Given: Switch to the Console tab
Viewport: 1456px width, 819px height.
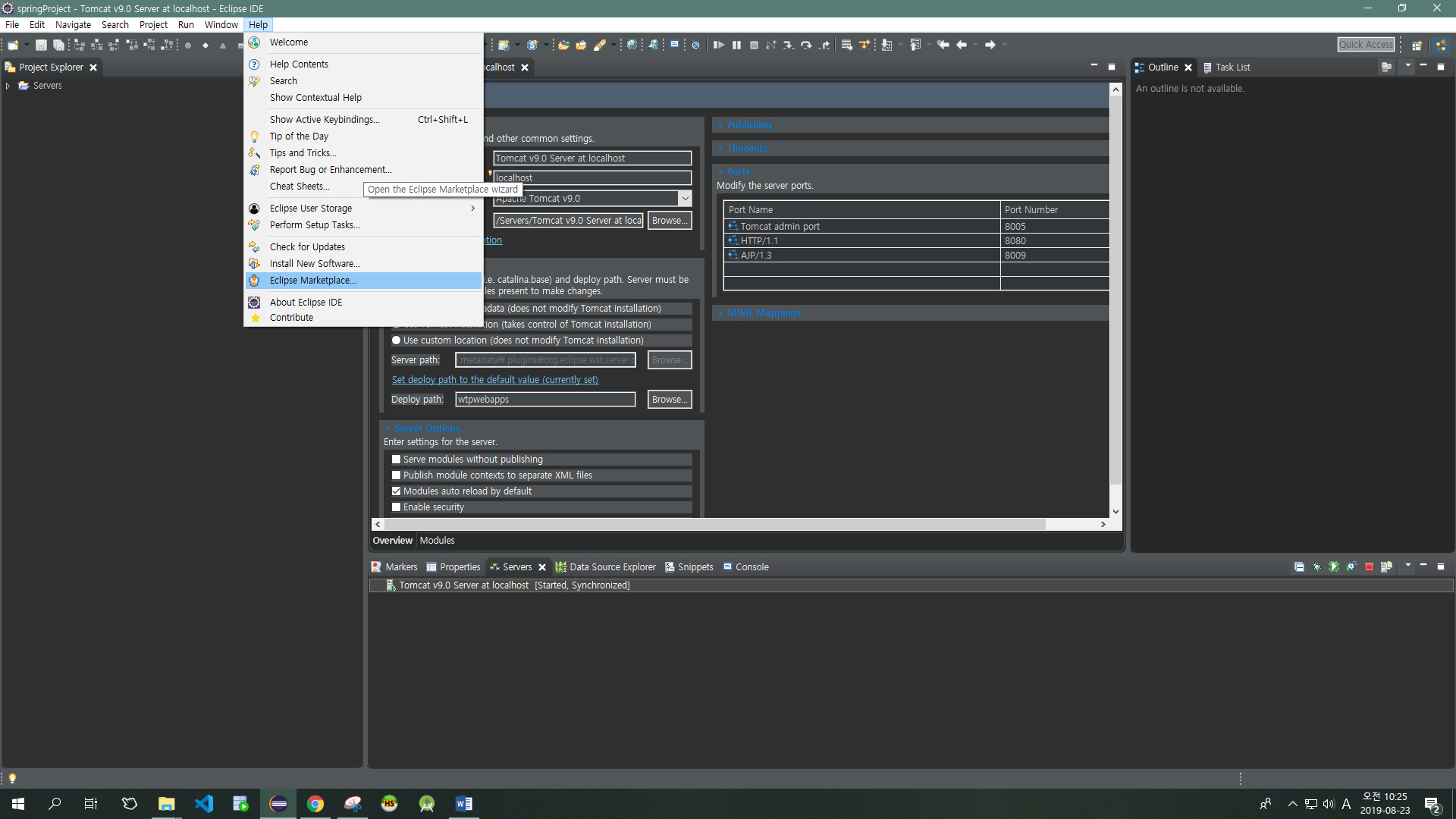Looking at the screenshot, I should (745, 567).
